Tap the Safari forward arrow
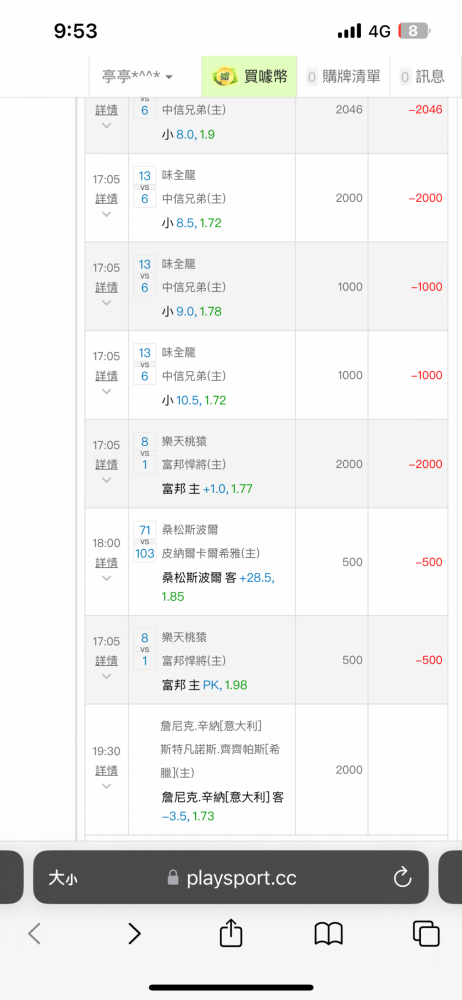 point(134,934)
